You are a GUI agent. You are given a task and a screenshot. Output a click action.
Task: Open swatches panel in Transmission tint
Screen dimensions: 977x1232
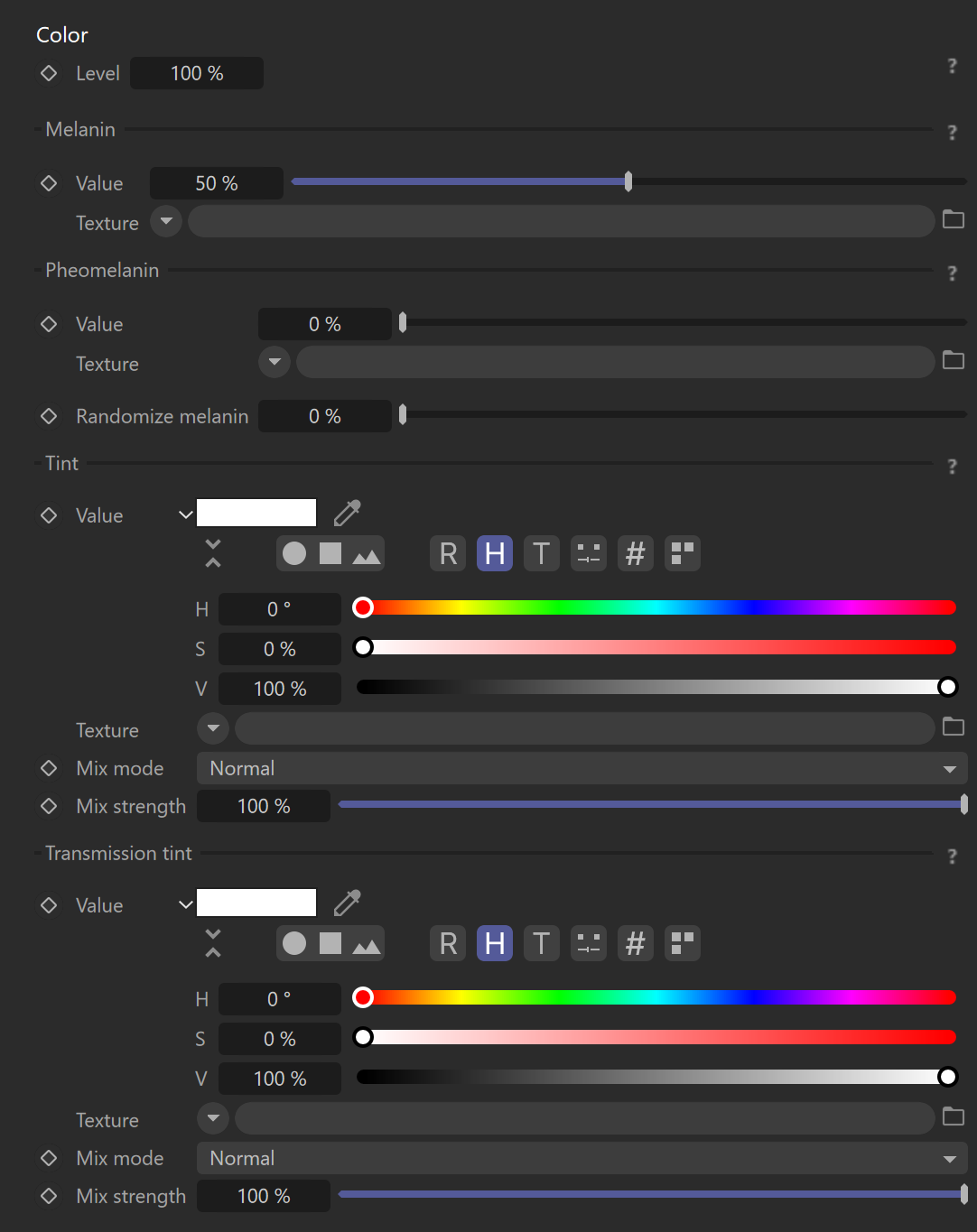[x=683, y=943]
